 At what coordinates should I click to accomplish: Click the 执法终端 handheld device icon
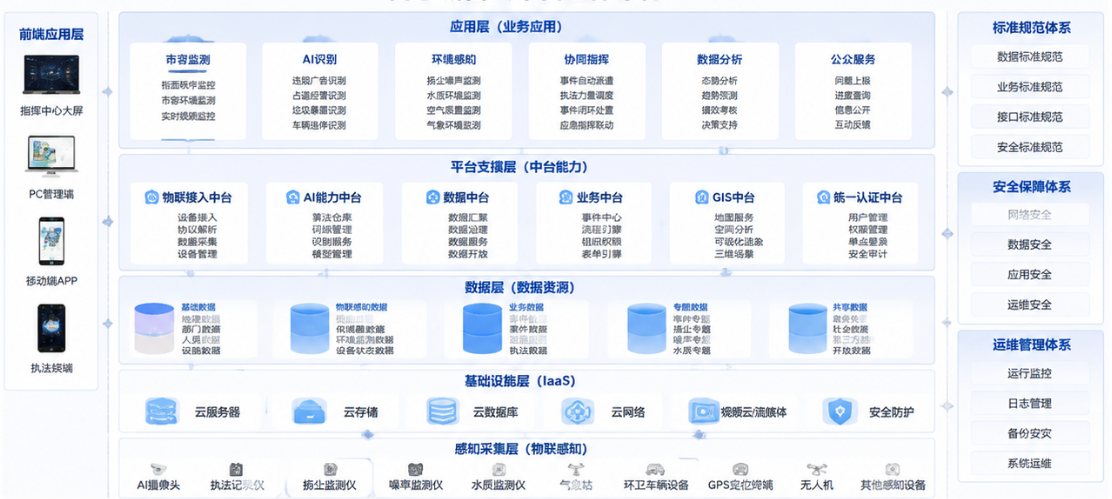[x=51, y=328]
